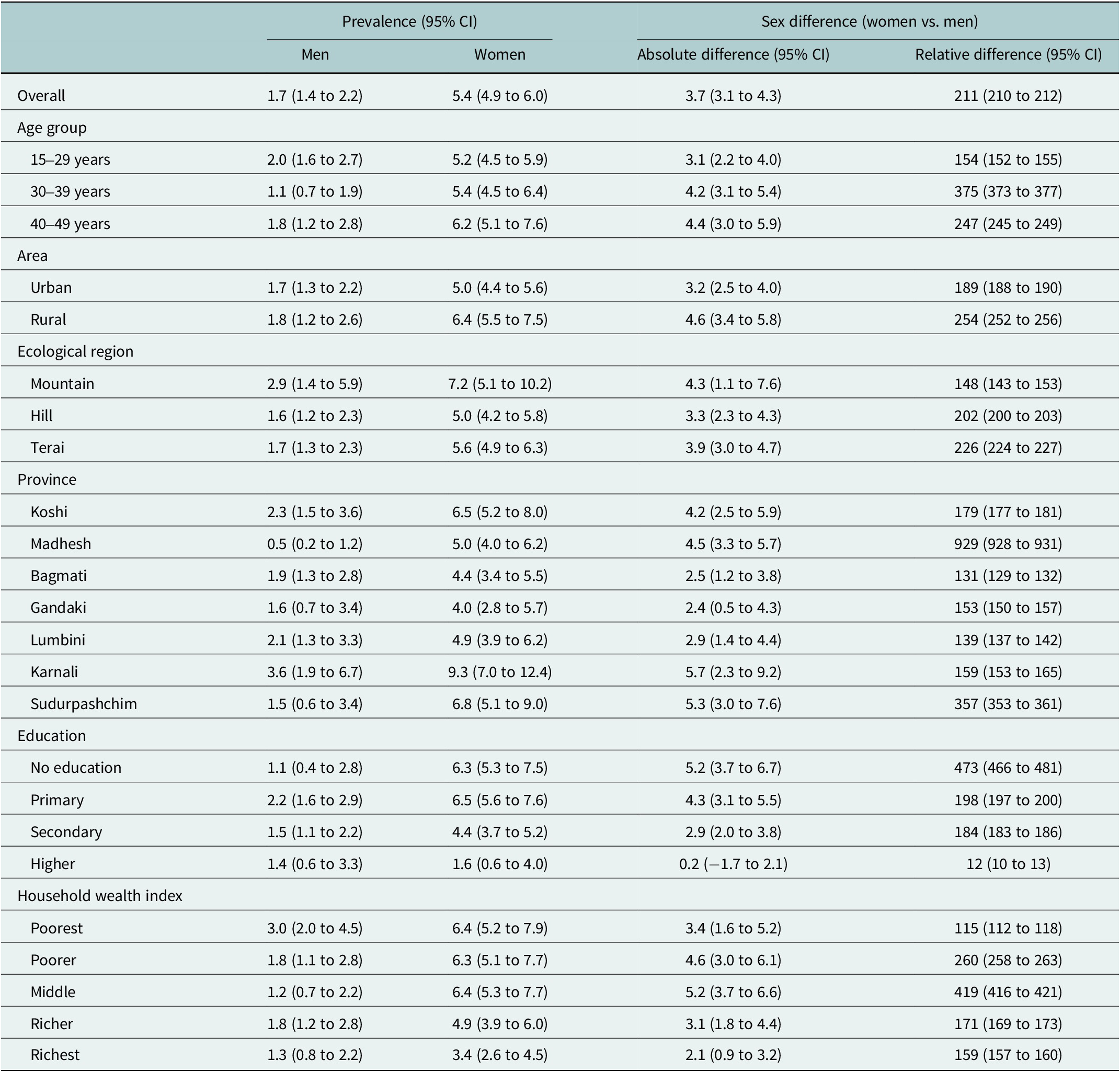Select the Absolute difference column header
This screenshot has width=1120, height=1072.
[x=733, y=54]
